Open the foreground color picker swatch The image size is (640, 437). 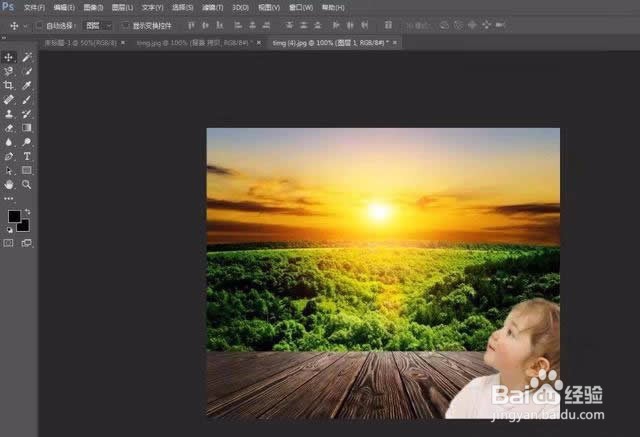point(13,216)
